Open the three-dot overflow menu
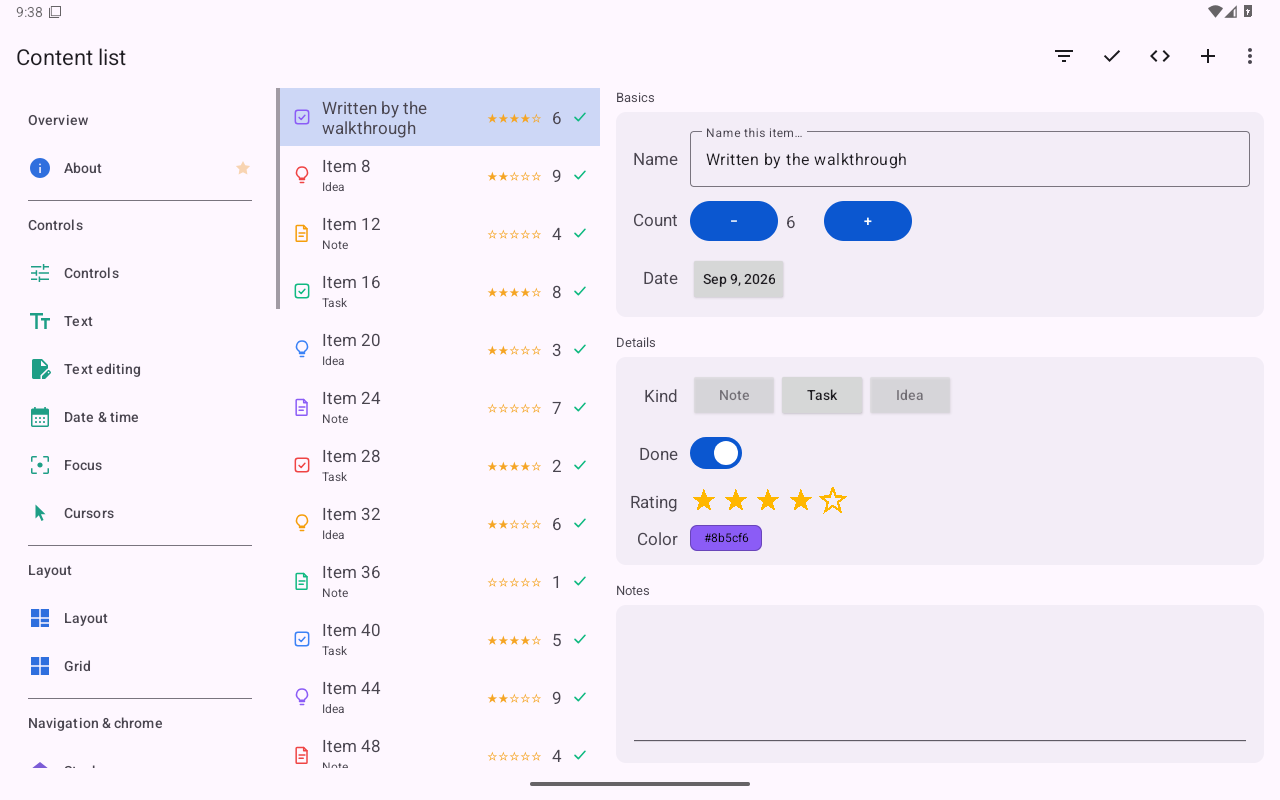The height and width of the screenshot is (800, 1280). [x=1250, y=56]
